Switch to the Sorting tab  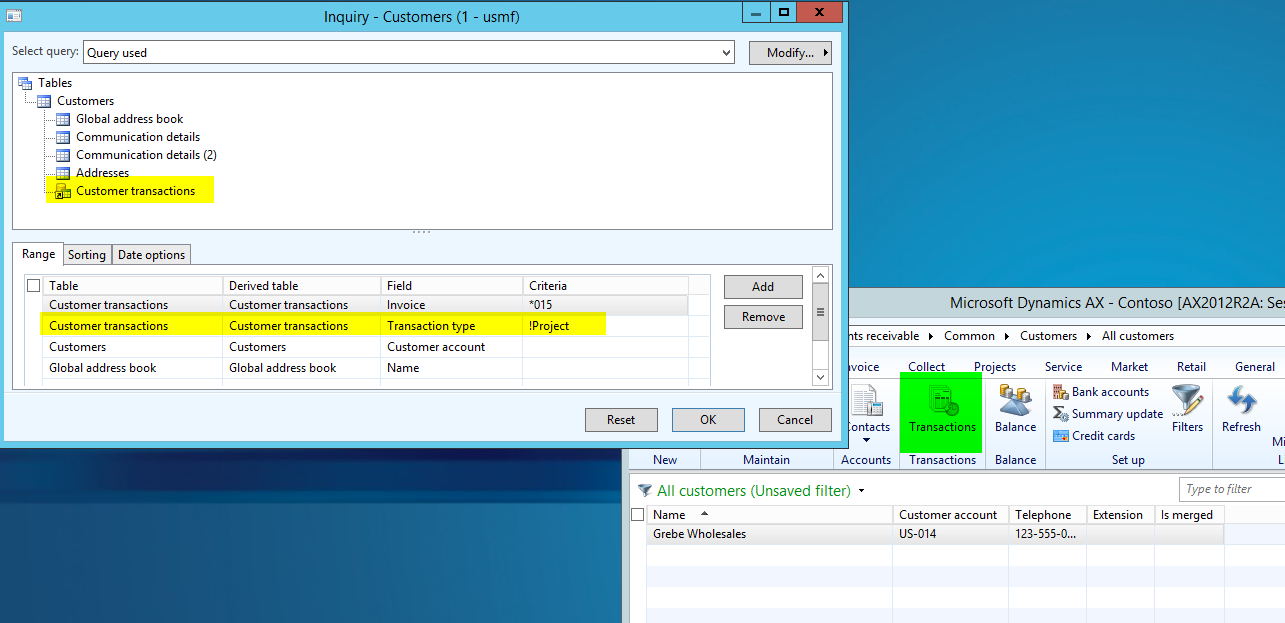pyautogui.click(x=87, y=255)
